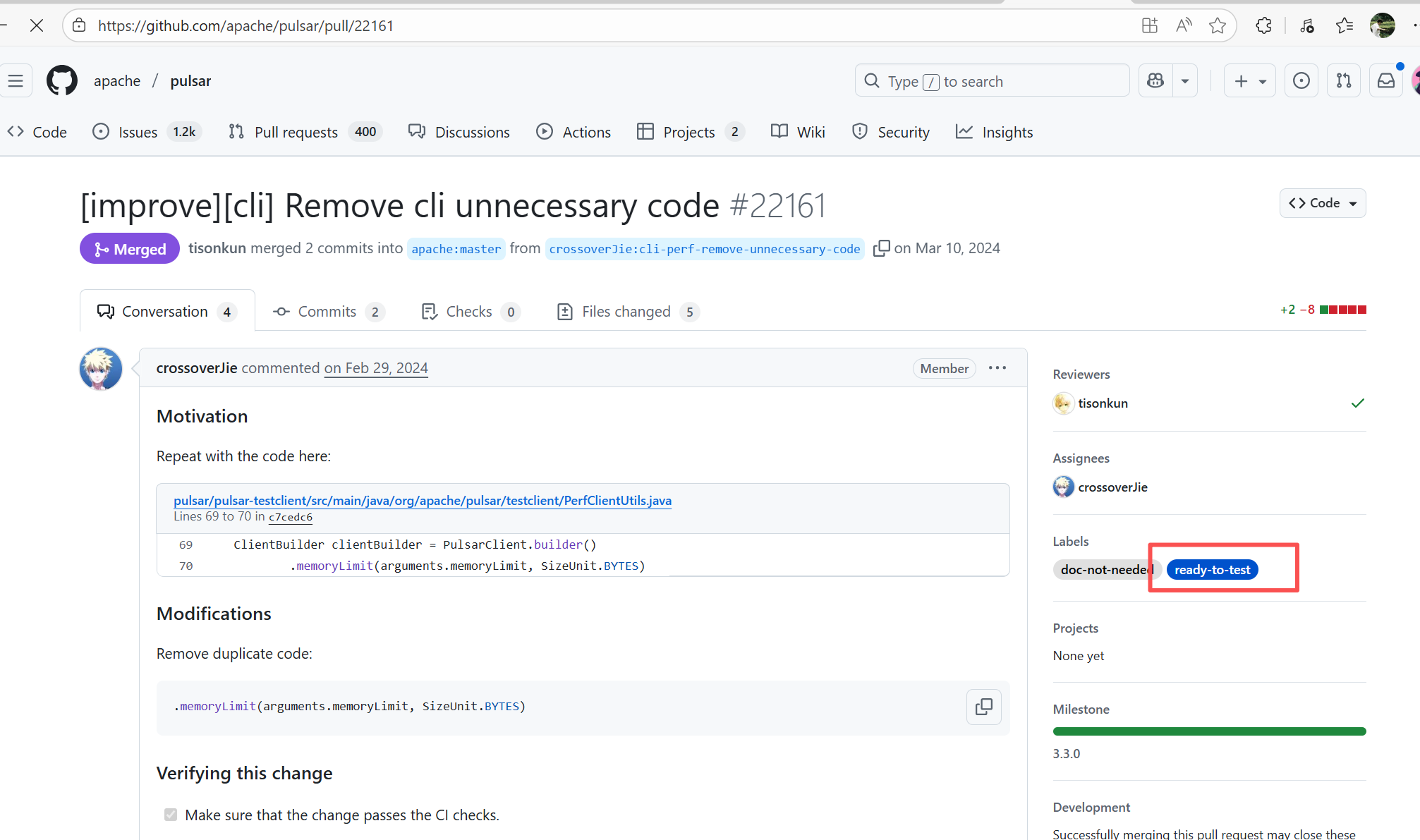Open the issues shortcut icon in the header
Image resolution: width=1420 pixels, height=840 pixels.
pos(1301,81)
